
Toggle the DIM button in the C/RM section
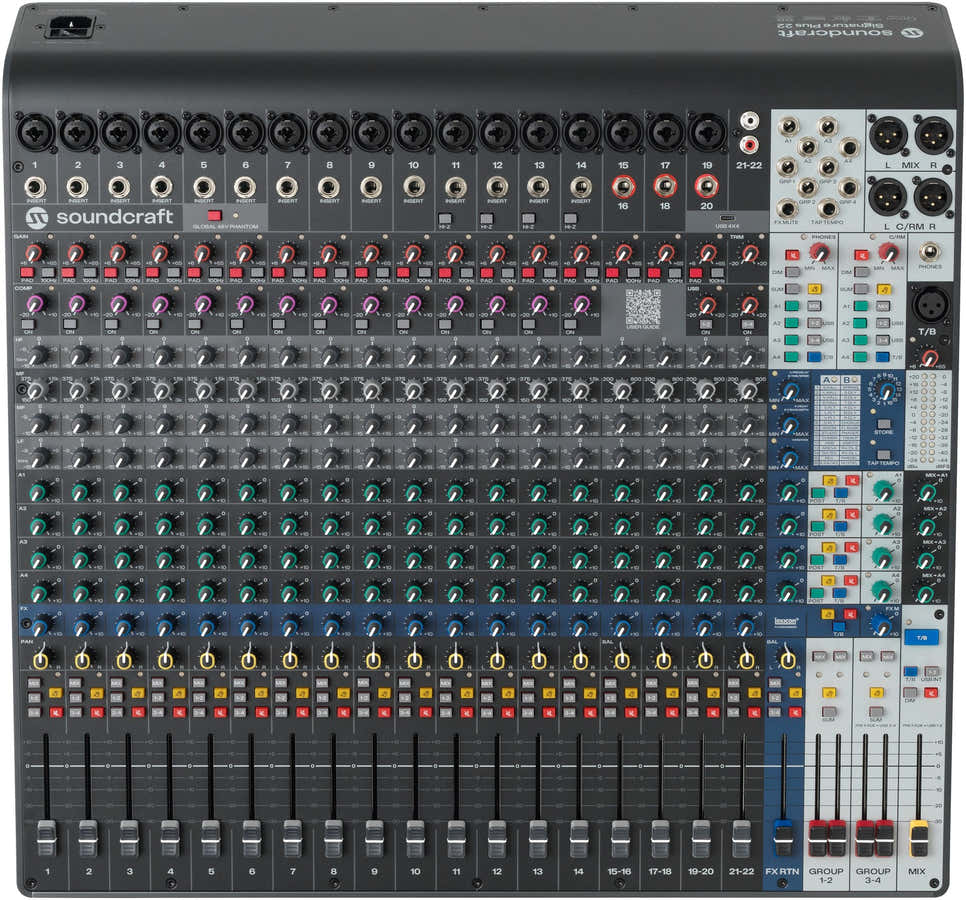tap(861, 272)
